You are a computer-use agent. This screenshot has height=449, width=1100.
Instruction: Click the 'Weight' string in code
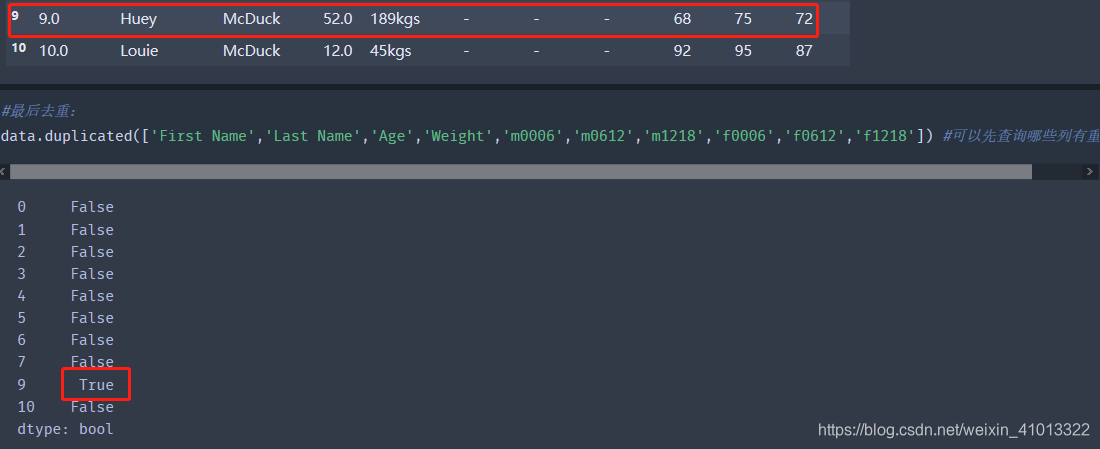point(458,136)
